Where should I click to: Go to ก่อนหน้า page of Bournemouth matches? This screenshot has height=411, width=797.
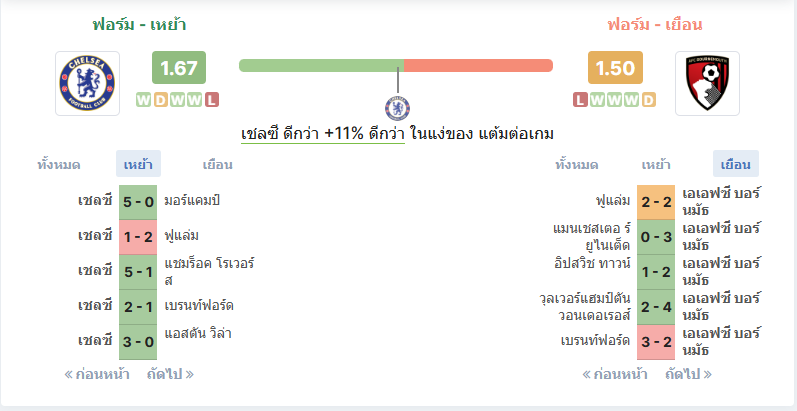[615, 375]
